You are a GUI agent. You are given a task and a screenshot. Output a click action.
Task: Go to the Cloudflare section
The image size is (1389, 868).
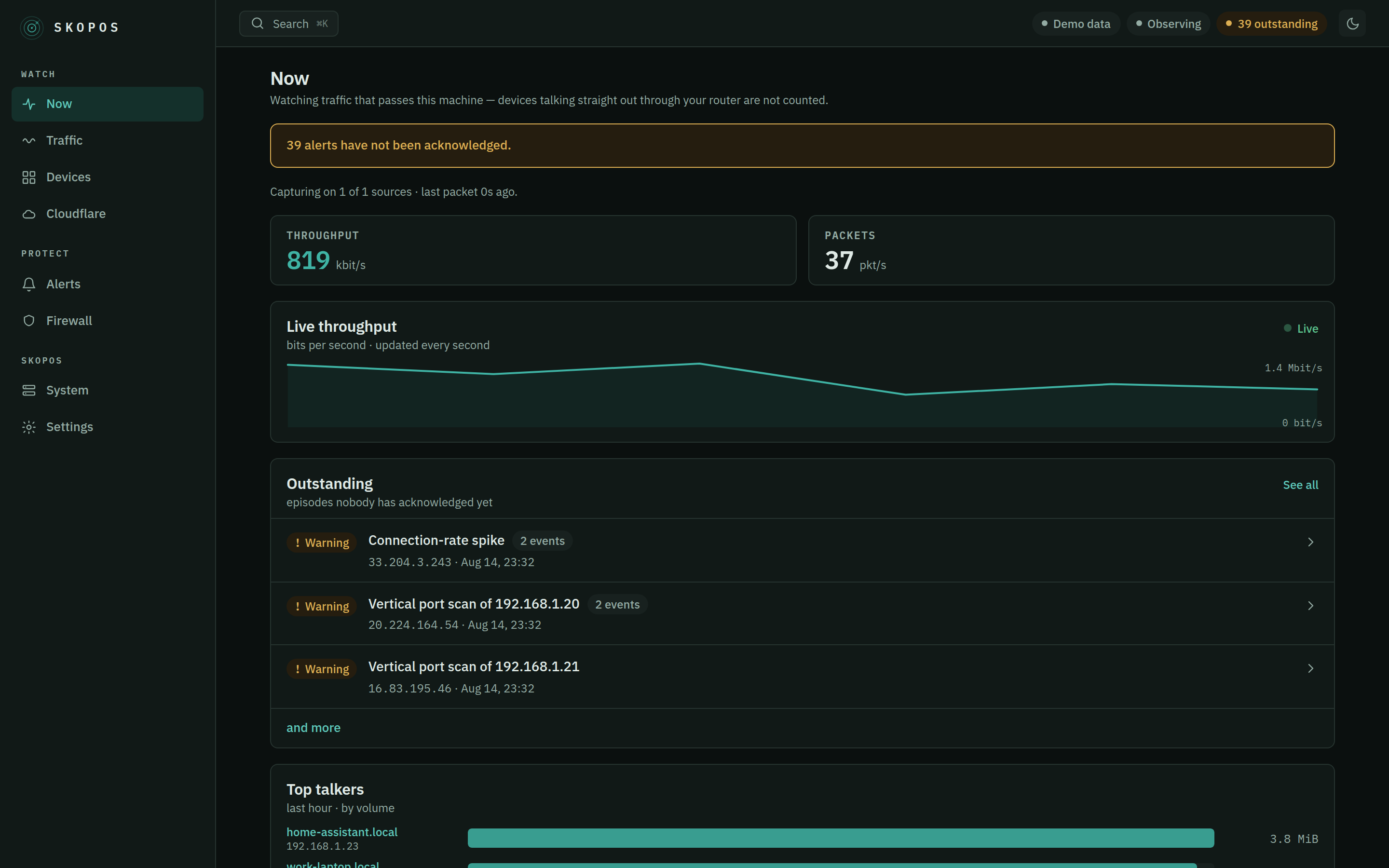(x=108, y=214)
